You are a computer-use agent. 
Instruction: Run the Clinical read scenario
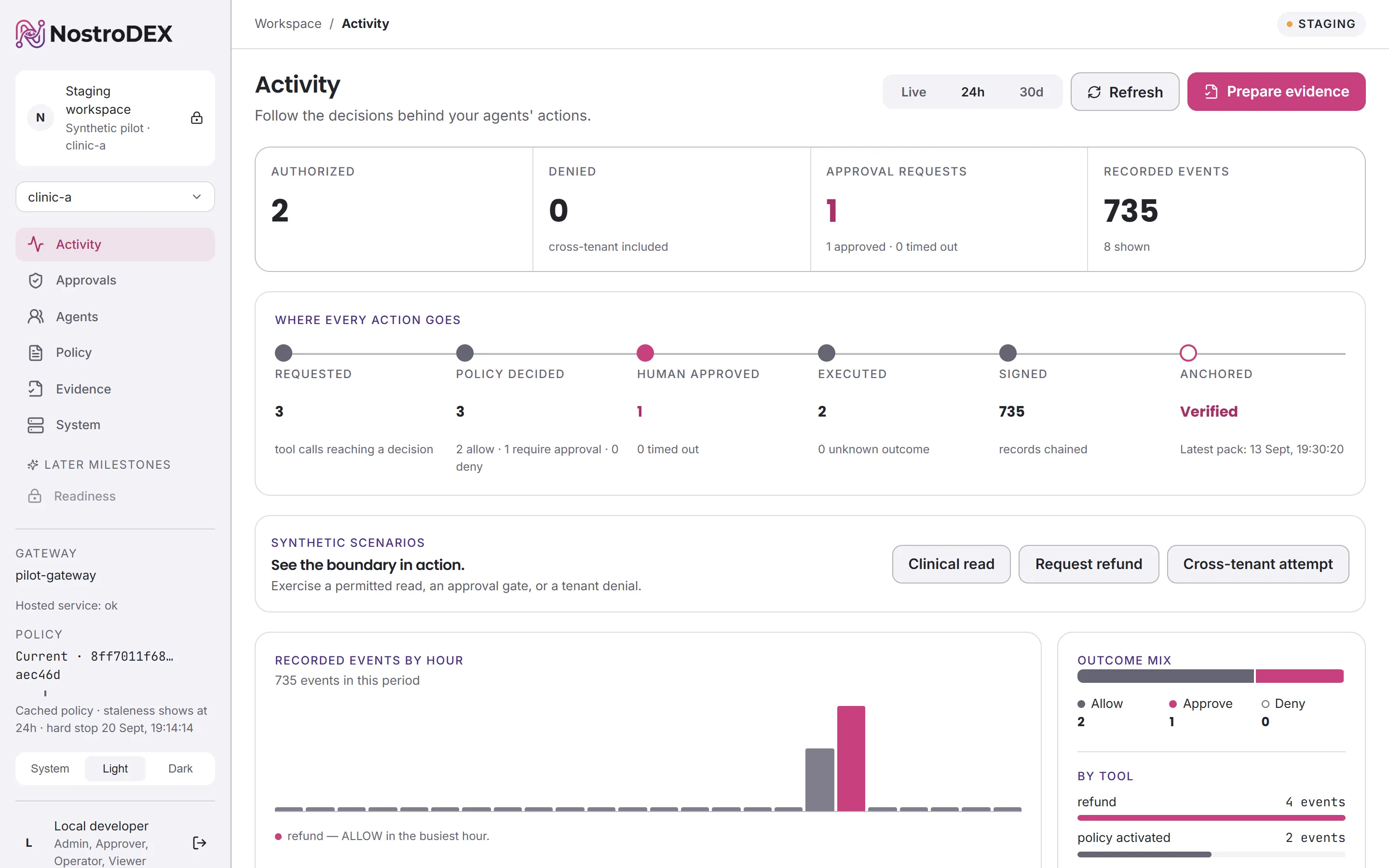tap(951, 564)
